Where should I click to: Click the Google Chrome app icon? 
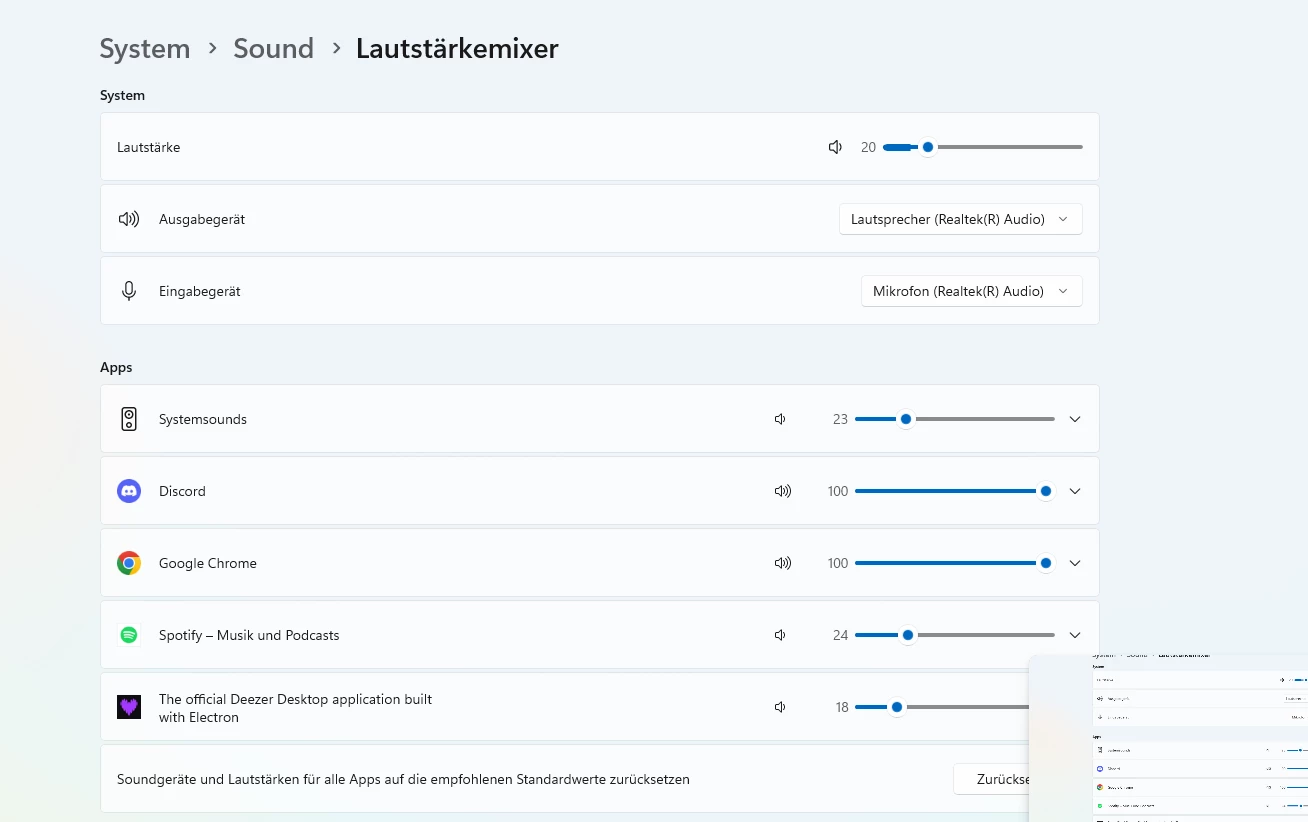click(129, 563)
